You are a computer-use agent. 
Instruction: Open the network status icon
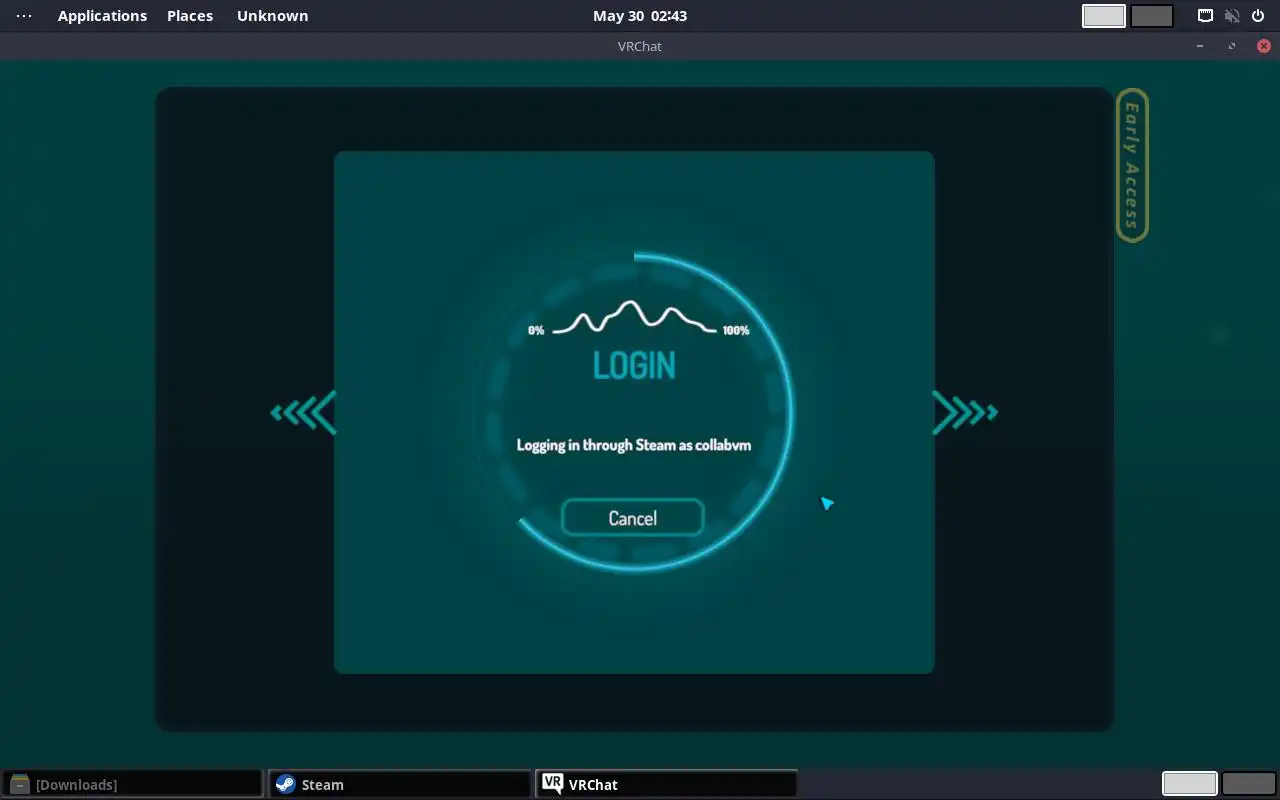(1206, 16)
